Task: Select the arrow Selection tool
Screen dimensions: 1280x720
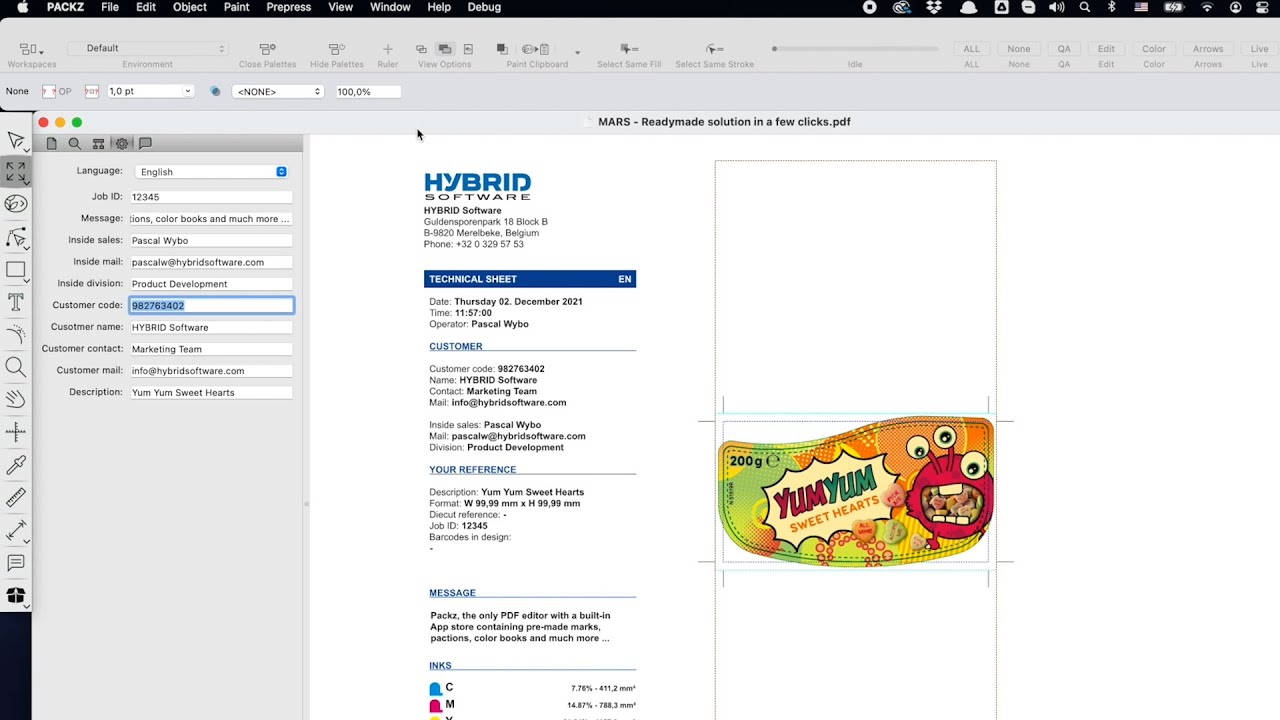Action: coord(15,142)
